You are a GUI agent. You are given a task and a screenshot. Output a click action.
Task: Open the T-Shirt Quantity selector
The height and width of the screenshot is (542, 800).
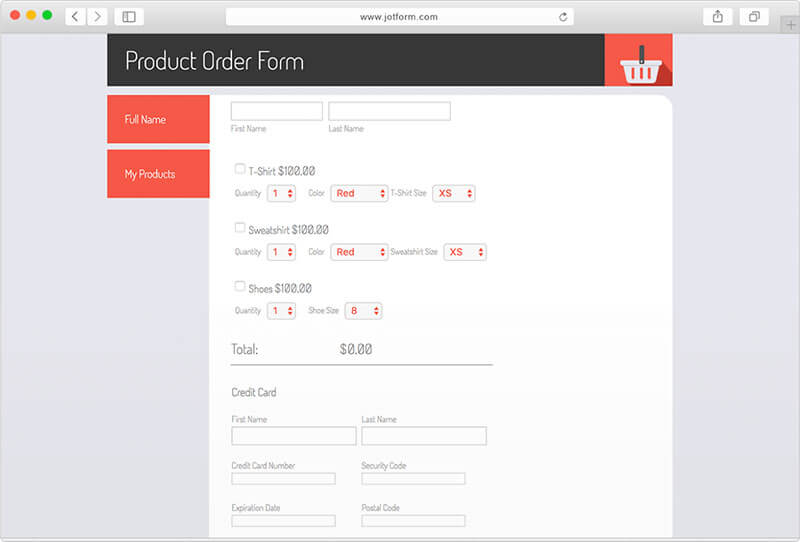coord(281,193)
